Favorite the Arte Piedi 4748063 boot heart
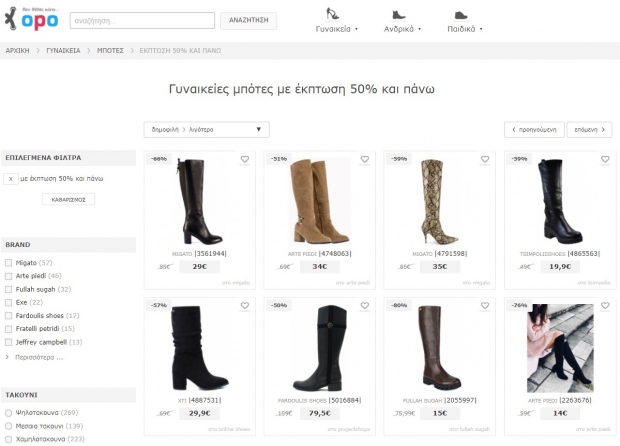The height and width of the screenshot is (446, 620). 365,159
